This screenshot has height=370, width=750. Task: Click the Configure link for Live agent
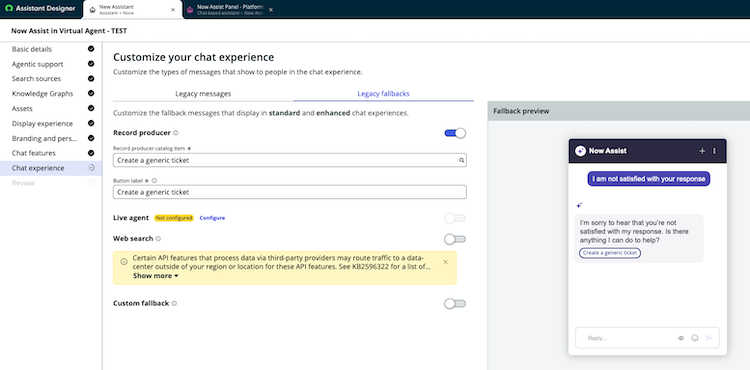tap(212, 218)
